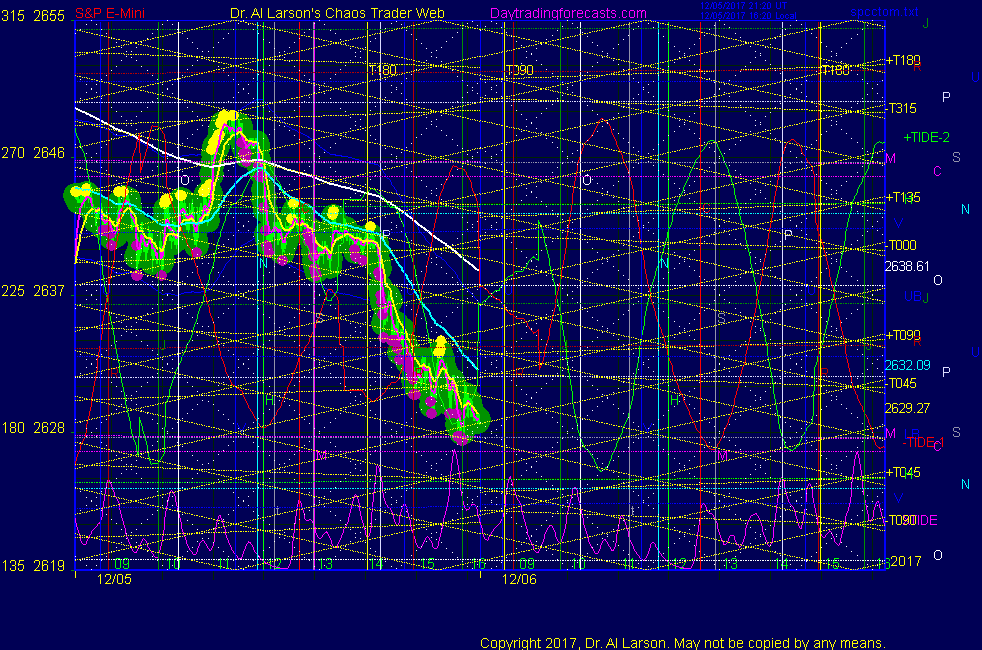982x650 pixels.
Task: Click the "+T180" level label
Action: click(x=903, y=60)
